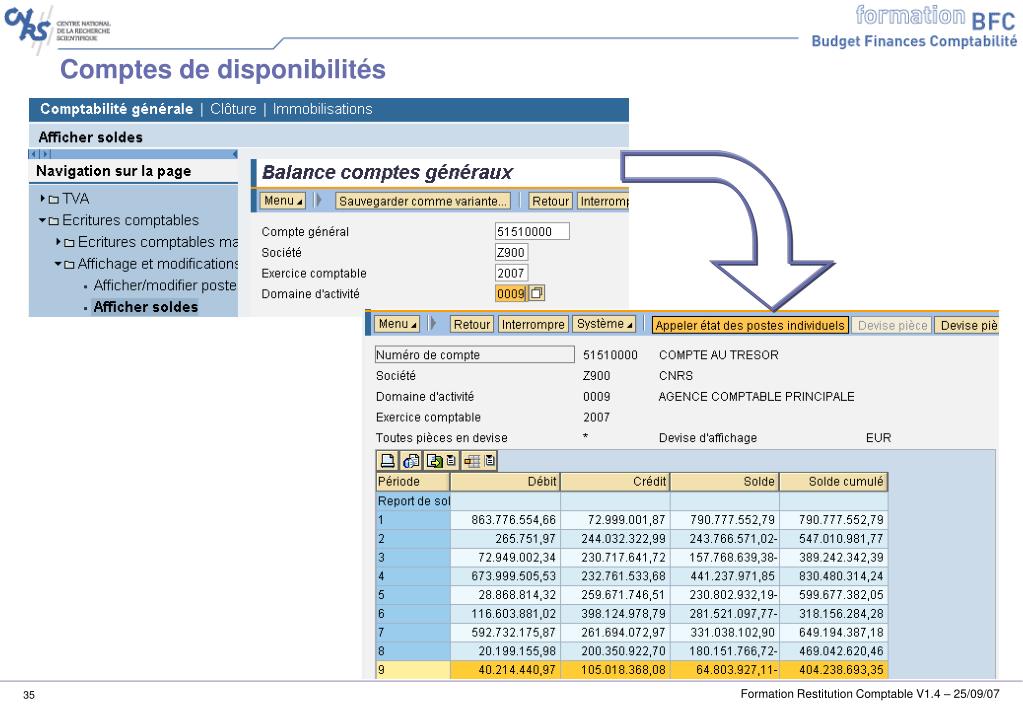The width and height of the screenshot is (1023, 708).
Task: Click highlighted solde value 64.803.927,11-
Action: click(x=737, y=670)
